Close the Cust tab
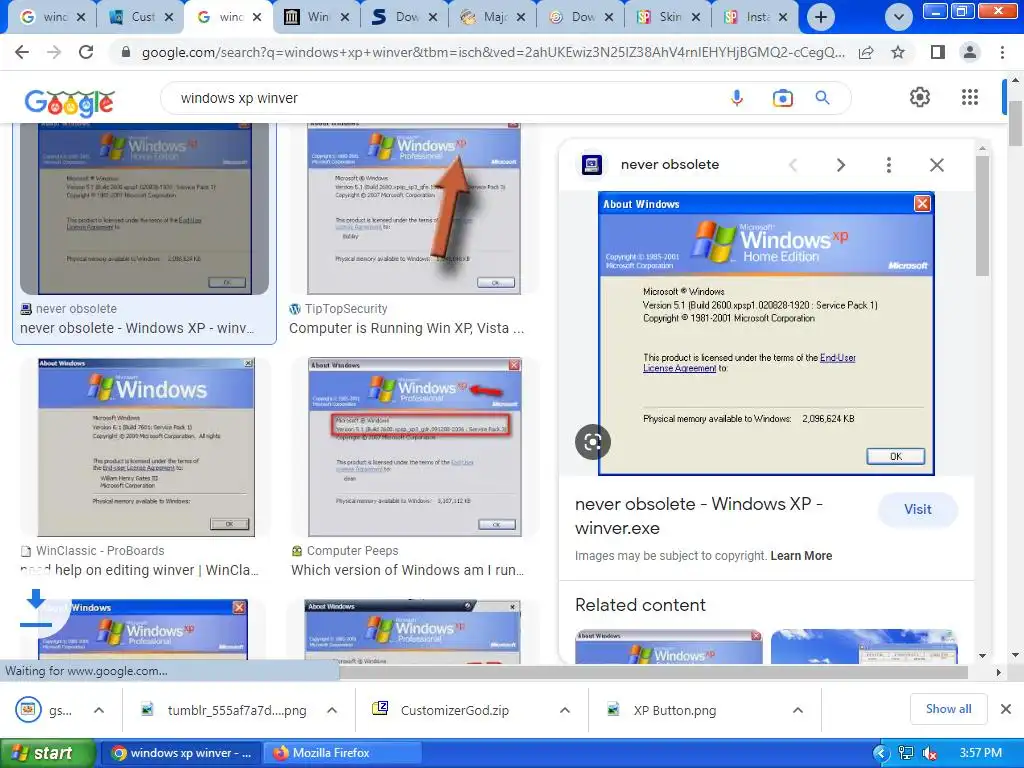This screenshot has width=1024, height=768. tap(168, 17)
